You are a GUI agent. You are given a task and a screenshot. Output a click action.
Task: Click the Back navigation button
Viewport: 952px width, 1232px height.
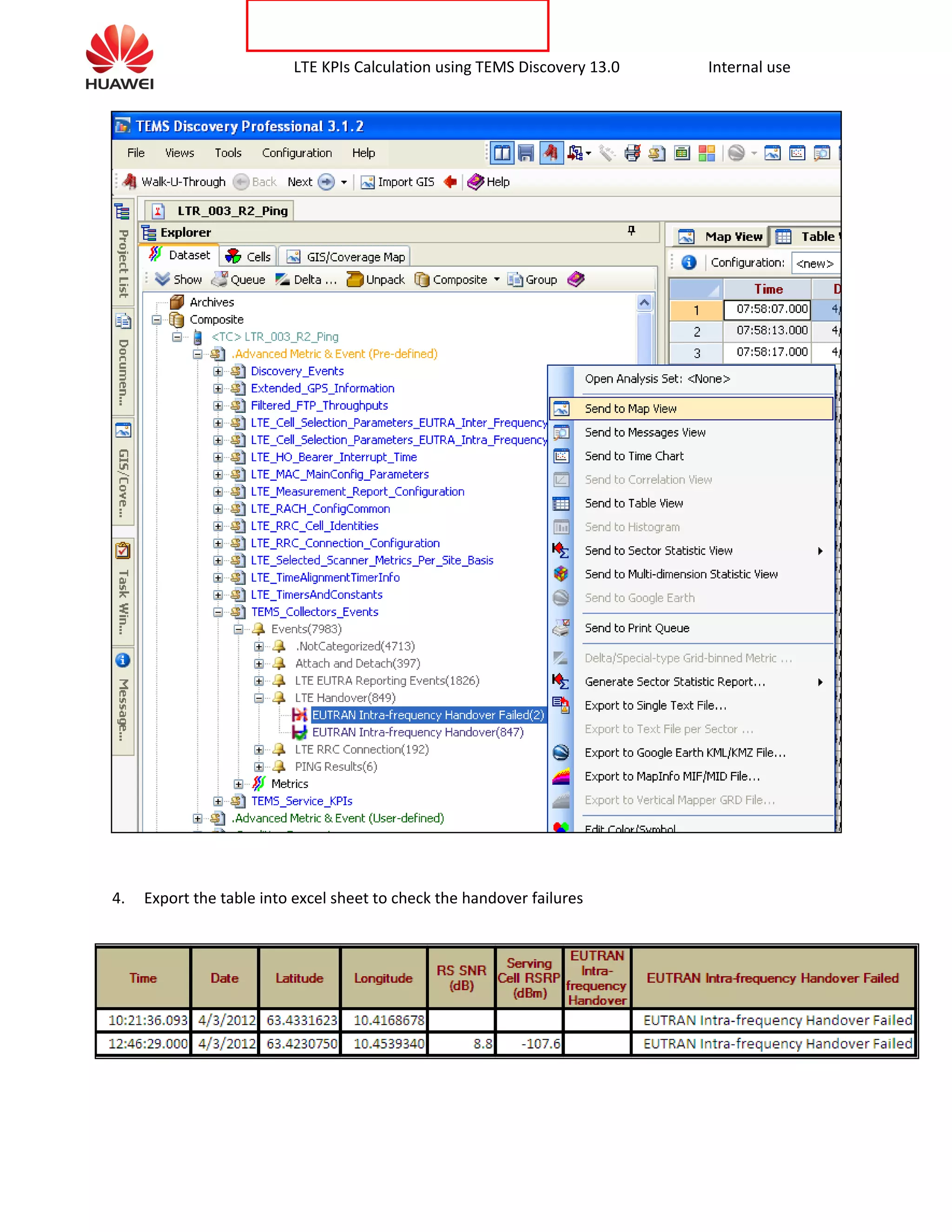click(x=255, y=182)
